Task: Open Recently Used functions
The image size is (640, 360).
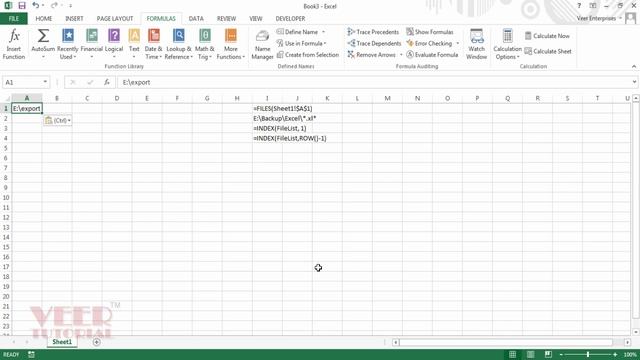Action: [x=67, y=44]
